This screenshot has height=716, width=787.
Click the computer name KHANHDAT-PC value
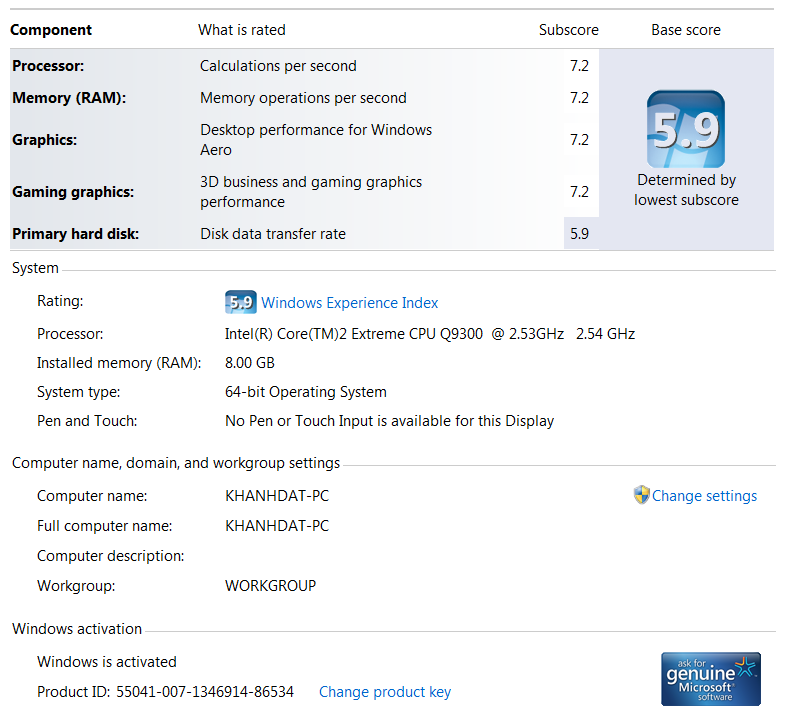coord(277,496)
